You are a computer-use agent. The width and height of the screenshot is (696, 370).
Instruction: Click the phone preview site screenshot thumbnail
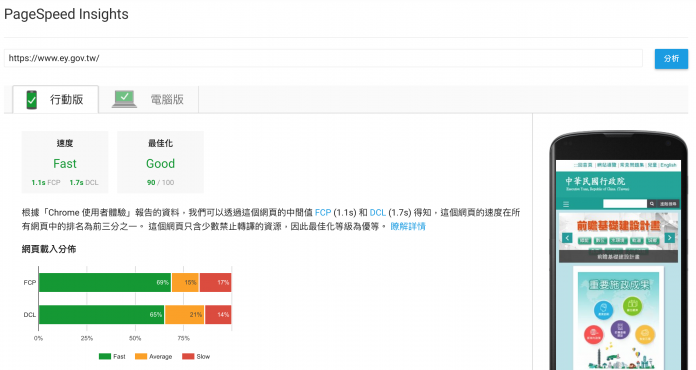(x=618, y=265)
